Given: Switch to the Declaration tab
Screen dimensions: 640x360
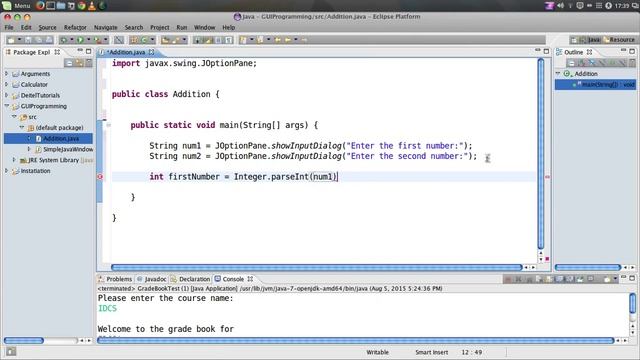Looking at the screenshot, I should tap(191, 279).
